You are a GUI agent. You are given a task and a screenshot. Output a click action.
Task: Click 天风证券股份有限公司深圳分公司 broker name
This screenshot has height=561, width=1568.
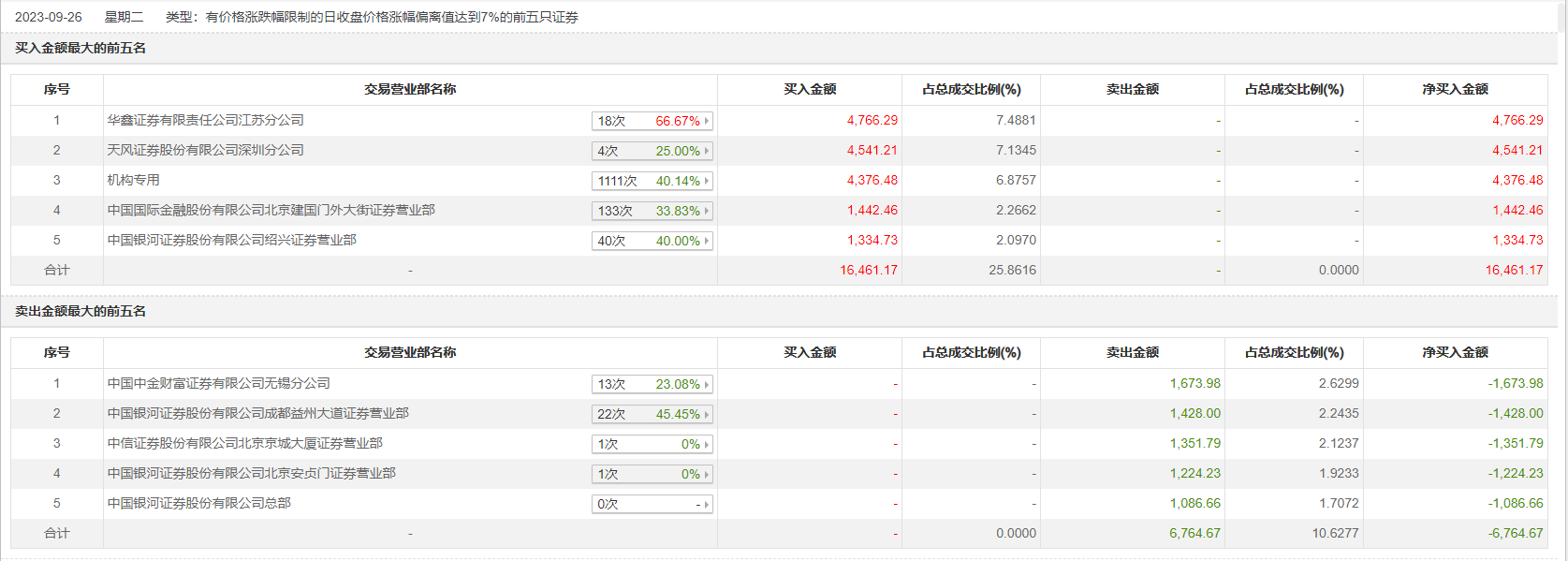tap(205, 150)
